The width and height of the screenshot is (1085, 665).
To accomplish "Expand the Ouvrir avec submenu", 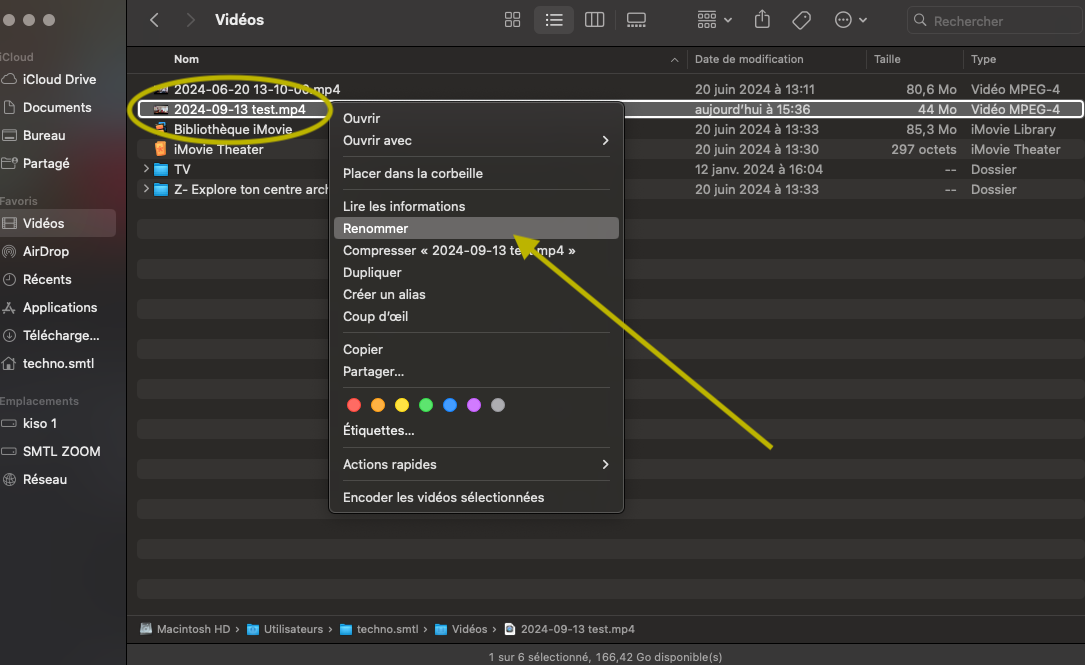I will coord(476,141).
